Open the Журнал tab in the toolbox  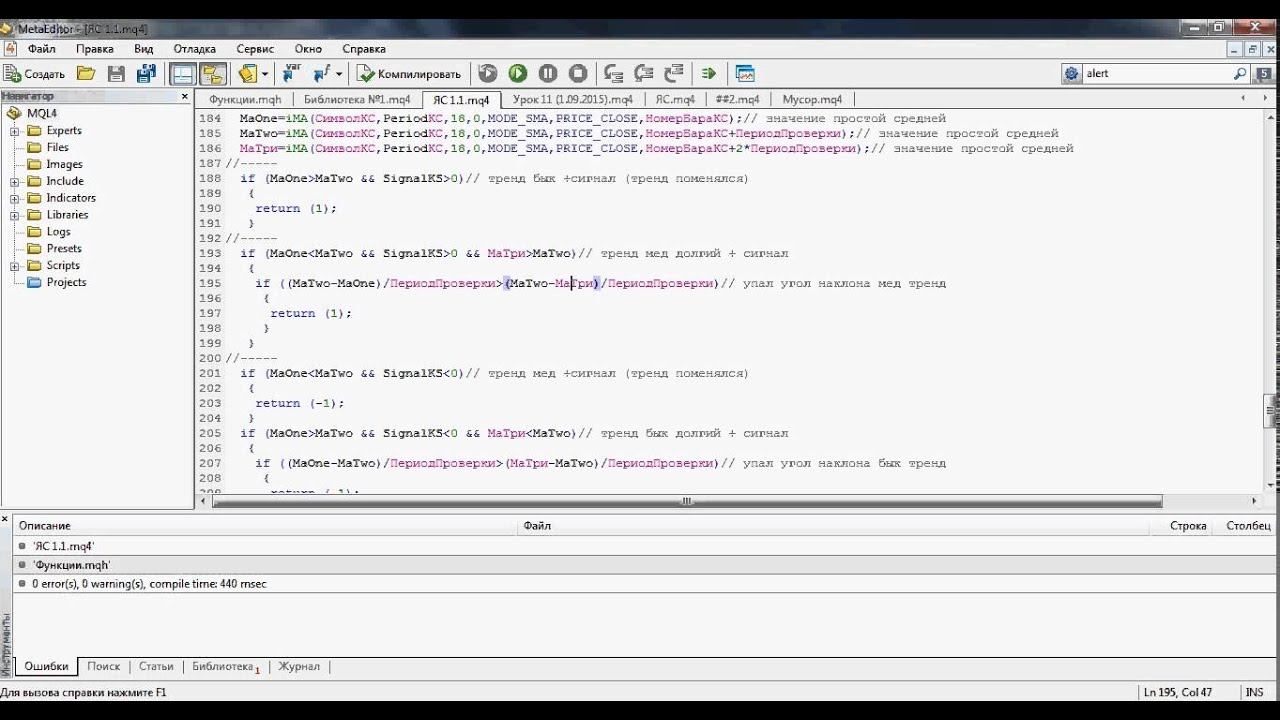299,666
